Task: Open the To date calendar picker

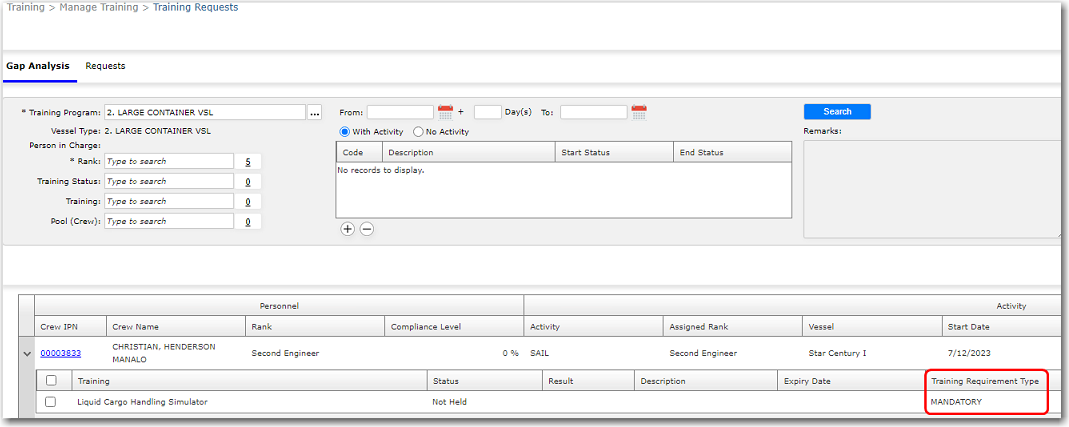Action: [639, 112]
